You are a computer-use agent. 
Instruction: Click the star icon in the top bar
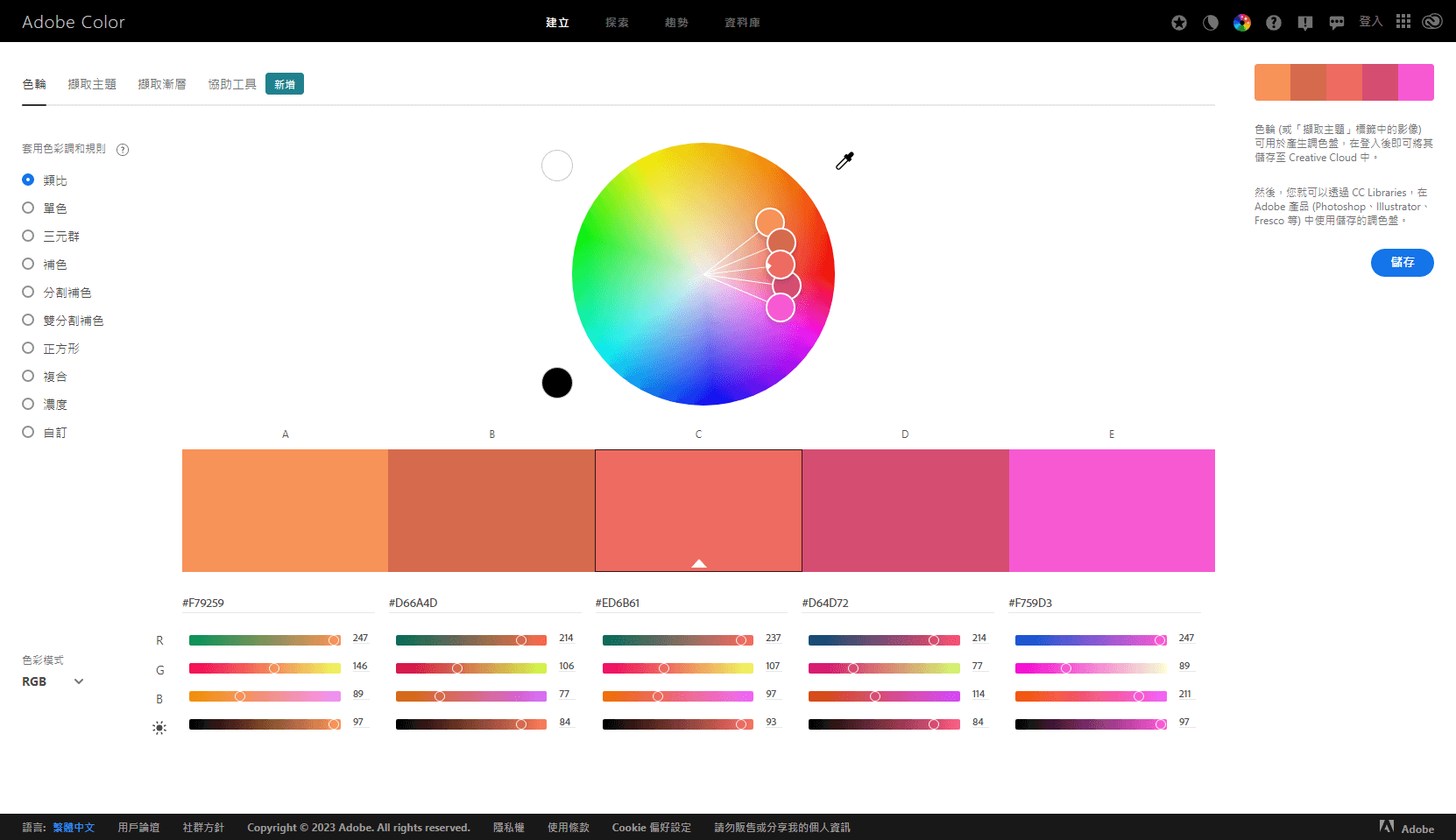click(1179, 23)
